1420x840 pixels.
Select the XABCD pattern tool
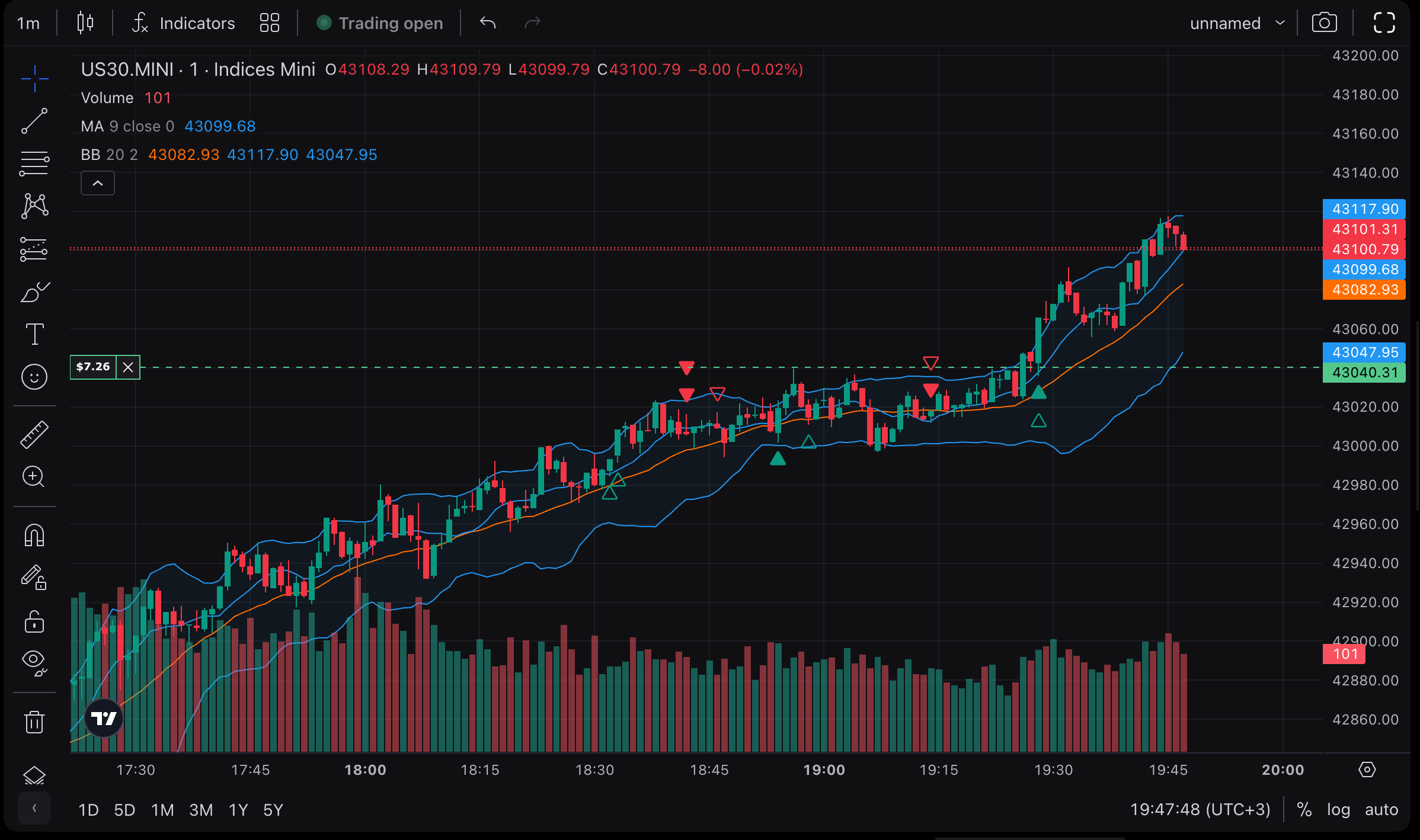[x=34, y=206]
